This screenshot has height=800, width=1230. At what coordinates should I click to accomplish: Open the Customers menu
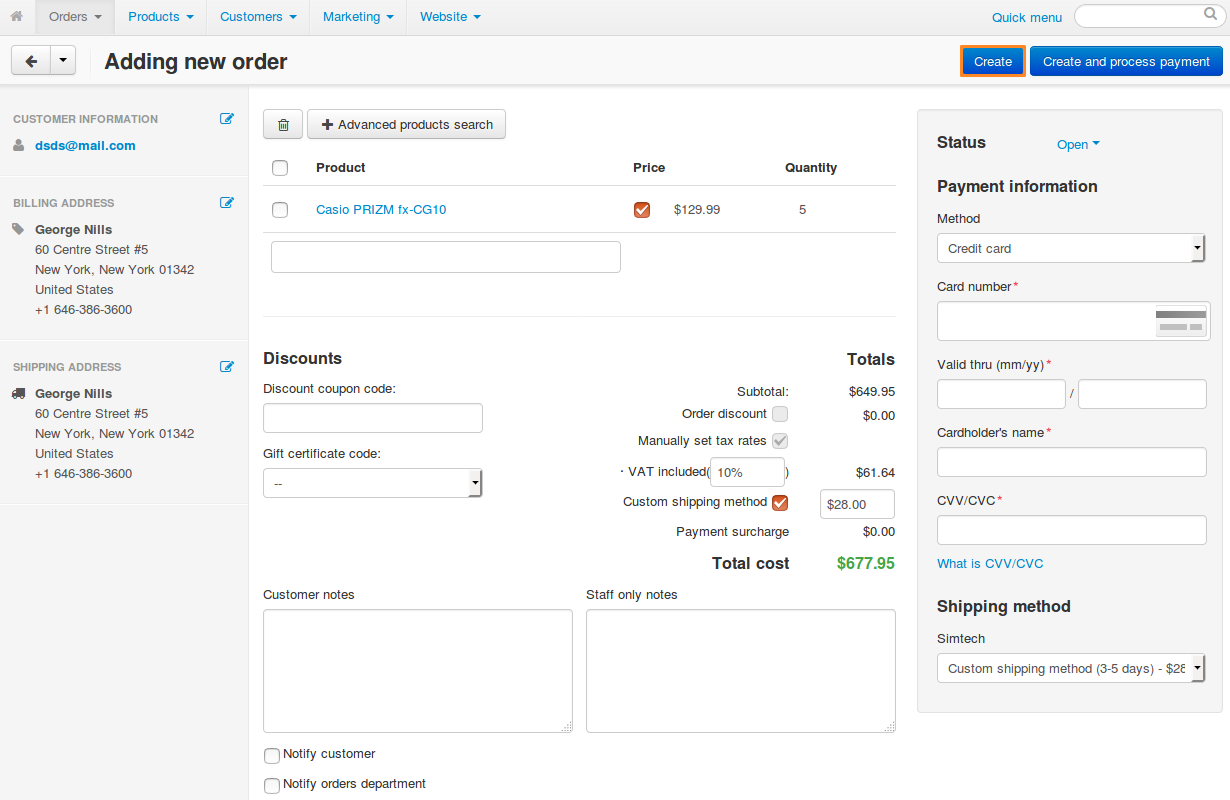tap(258, 17)
